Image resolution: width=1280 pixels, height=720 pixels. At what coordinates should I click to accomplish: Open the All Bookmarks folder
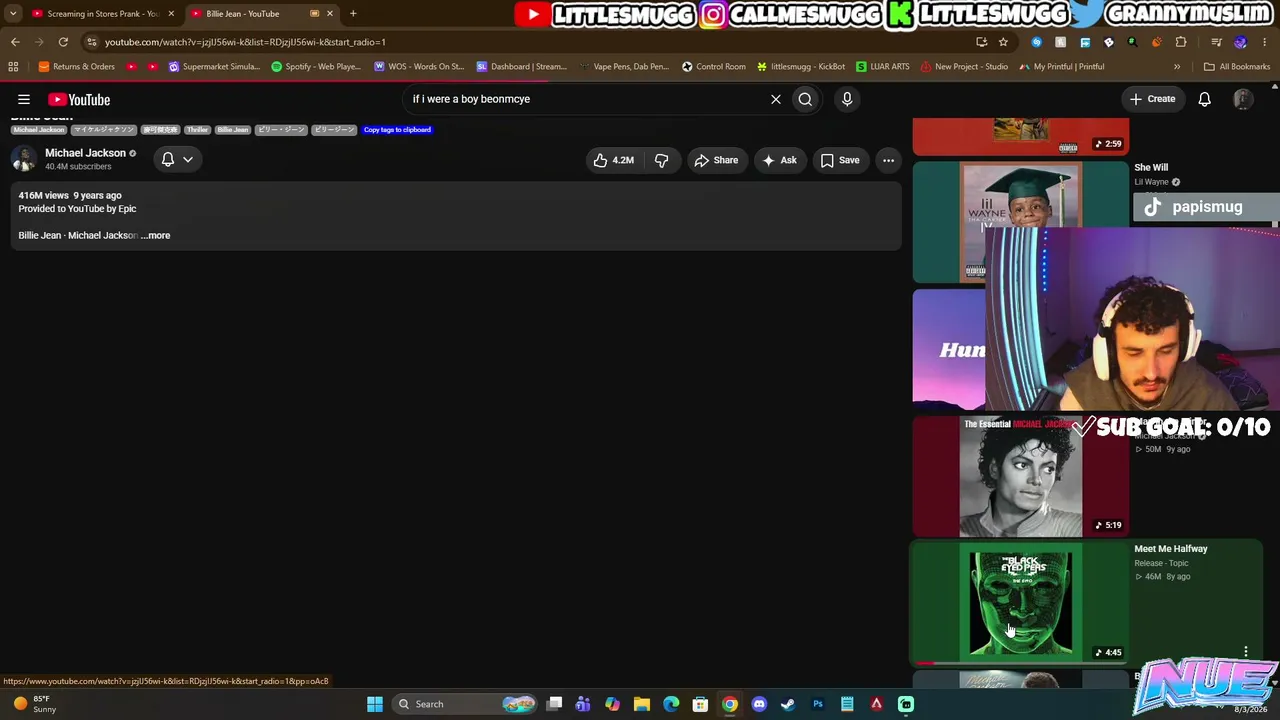point(1237,67)
